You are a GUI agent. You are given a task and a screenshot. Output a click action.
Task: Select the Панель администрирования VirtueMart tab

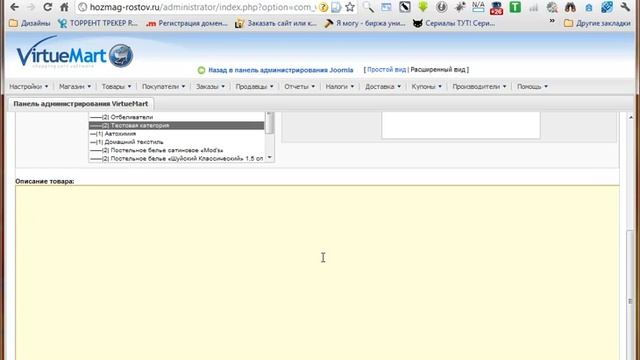point(80,104)
